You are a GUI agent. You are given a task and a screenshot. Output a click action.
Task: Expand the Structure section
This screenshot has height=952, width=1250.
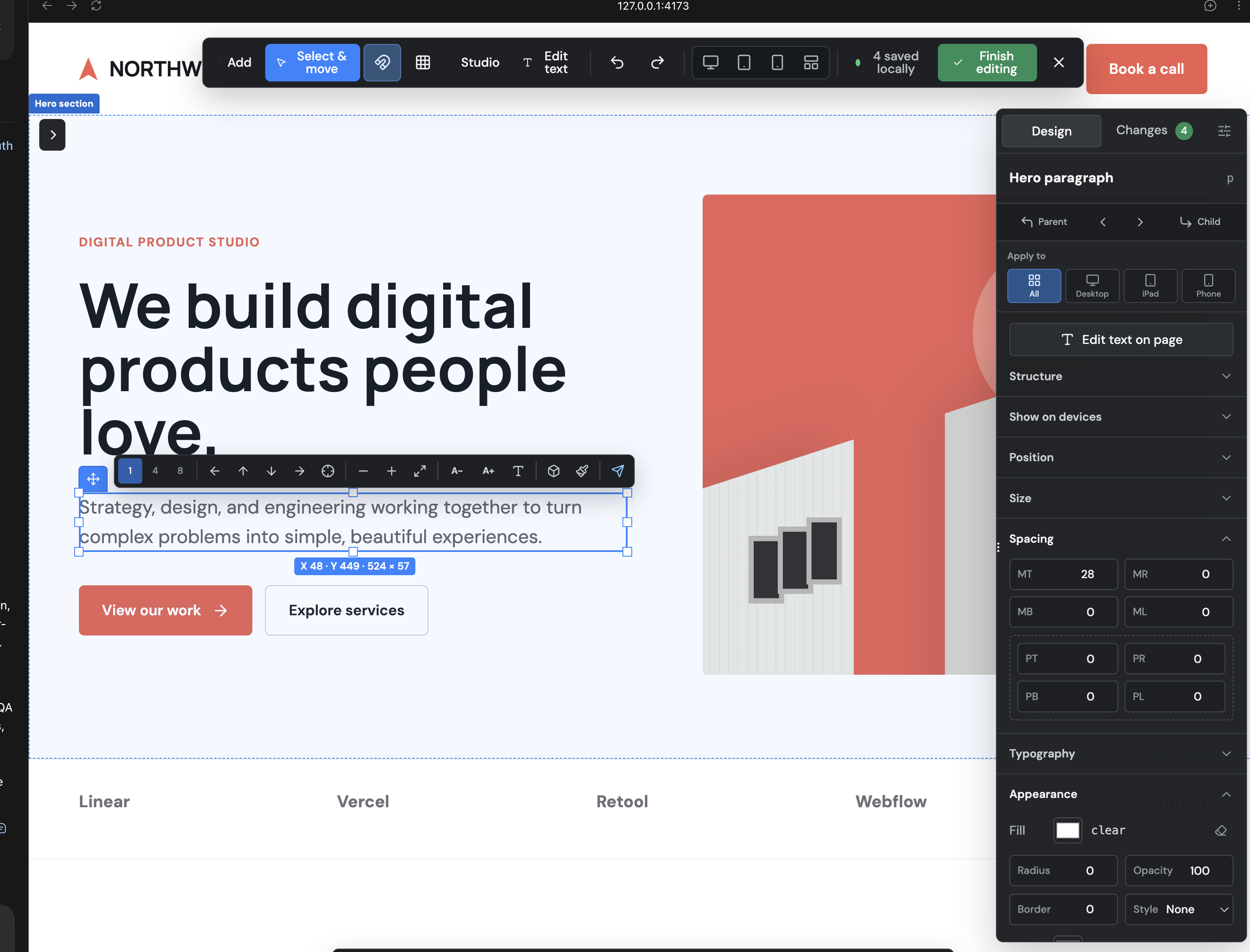[1120, 376]
